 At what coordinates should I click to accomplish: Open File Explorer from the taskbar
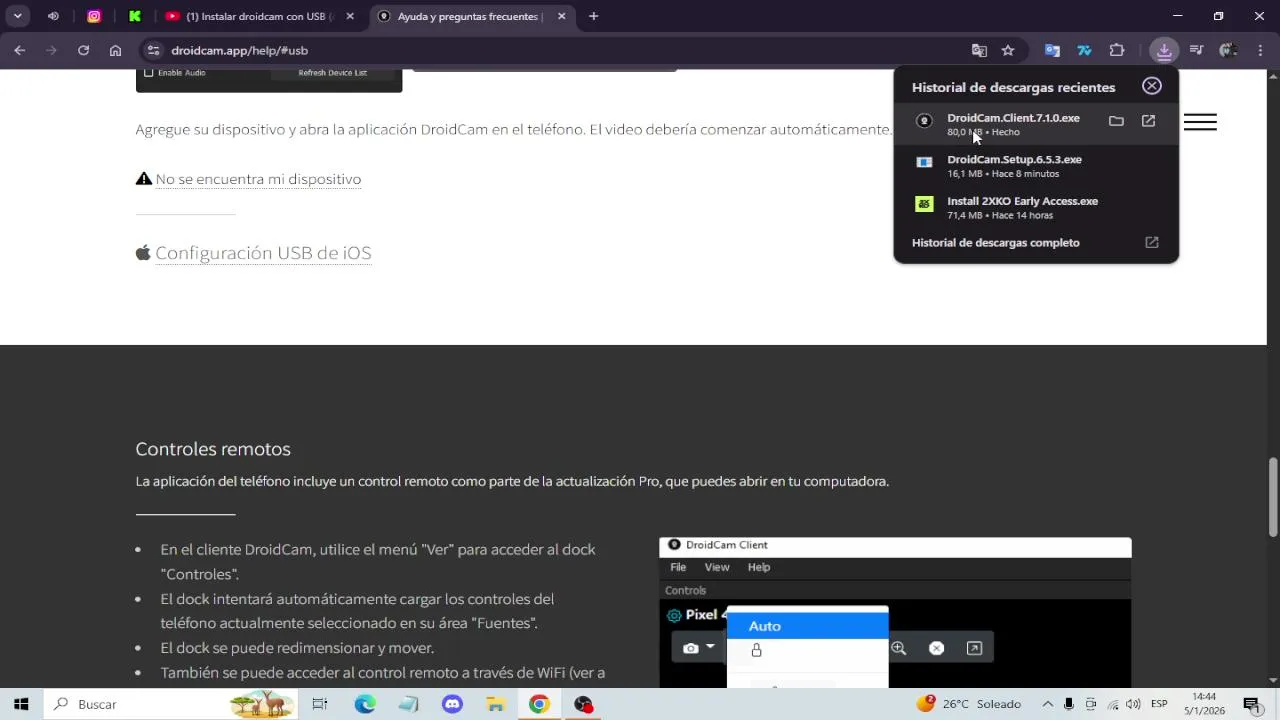coord(495,704)
